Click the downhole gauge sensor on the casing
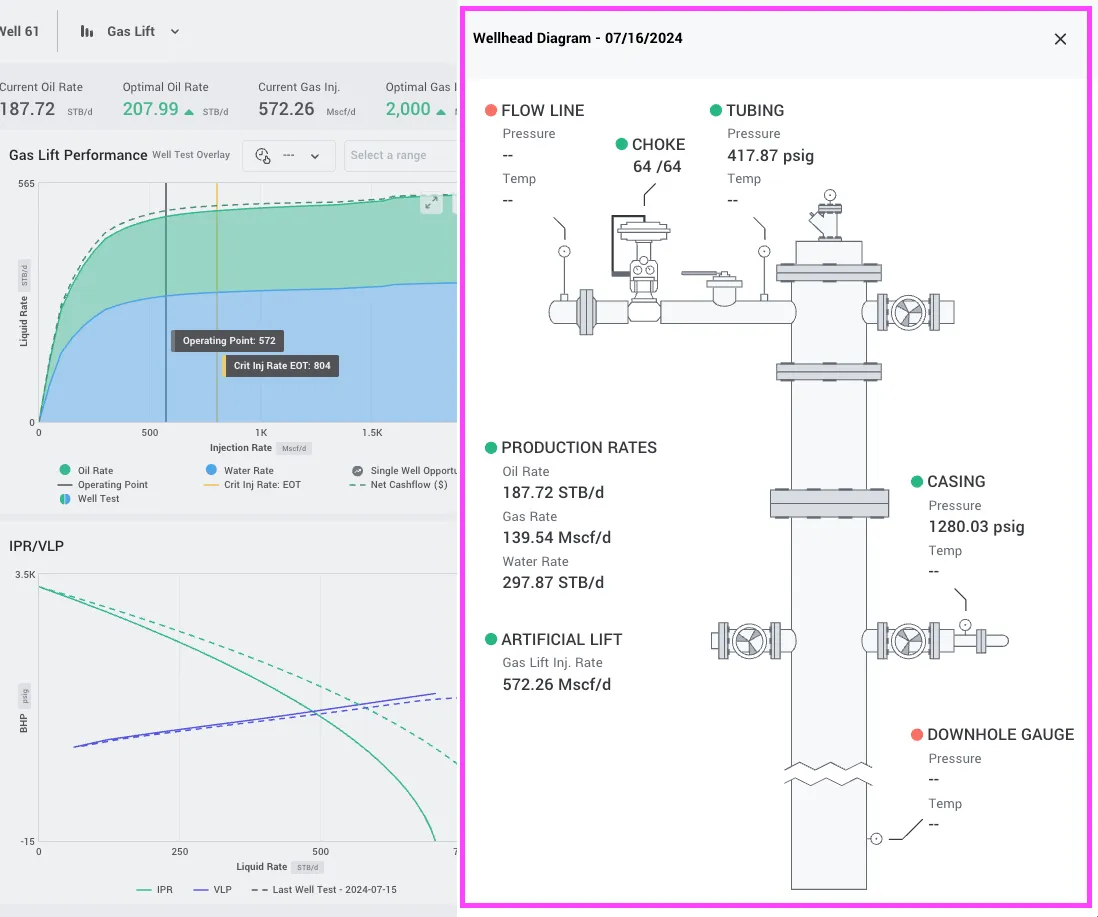 876,839
